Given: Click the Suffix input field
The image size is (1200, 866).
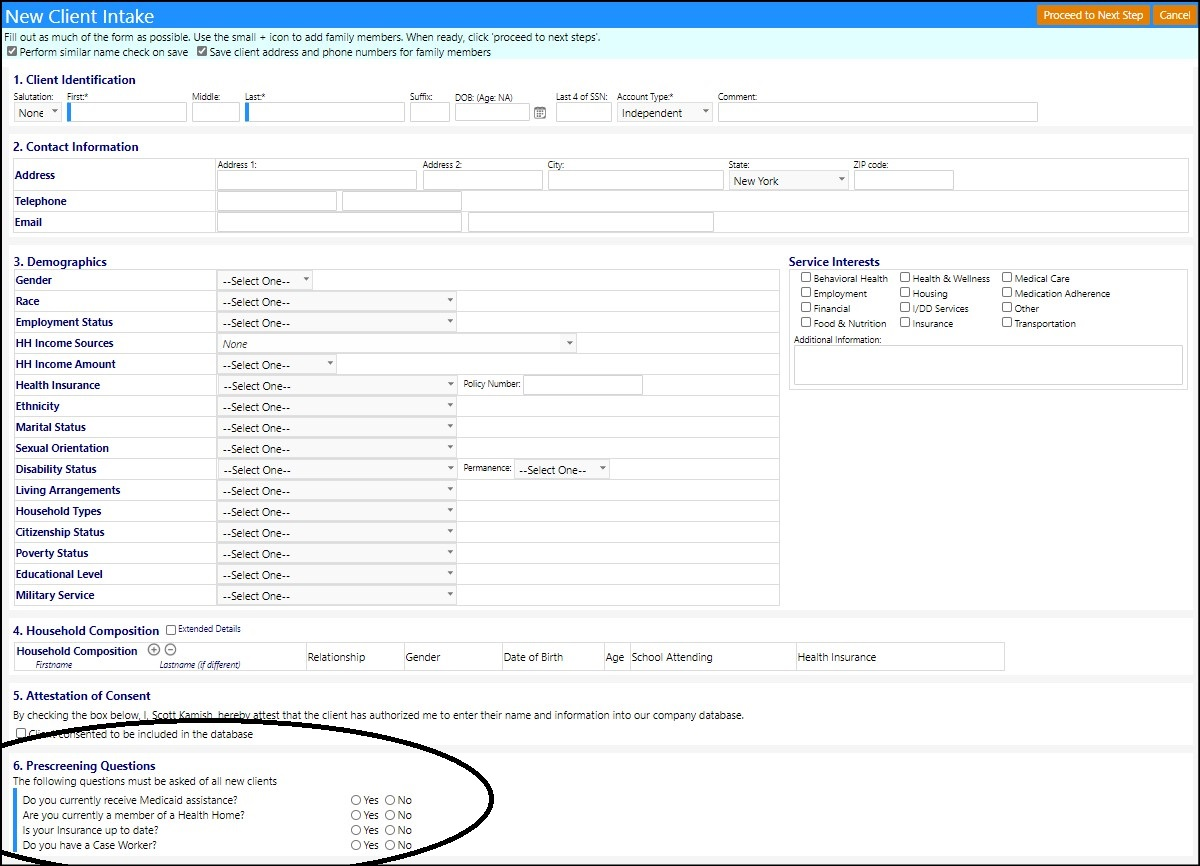Looking at the screenshot, I should (x=430, y=112).
